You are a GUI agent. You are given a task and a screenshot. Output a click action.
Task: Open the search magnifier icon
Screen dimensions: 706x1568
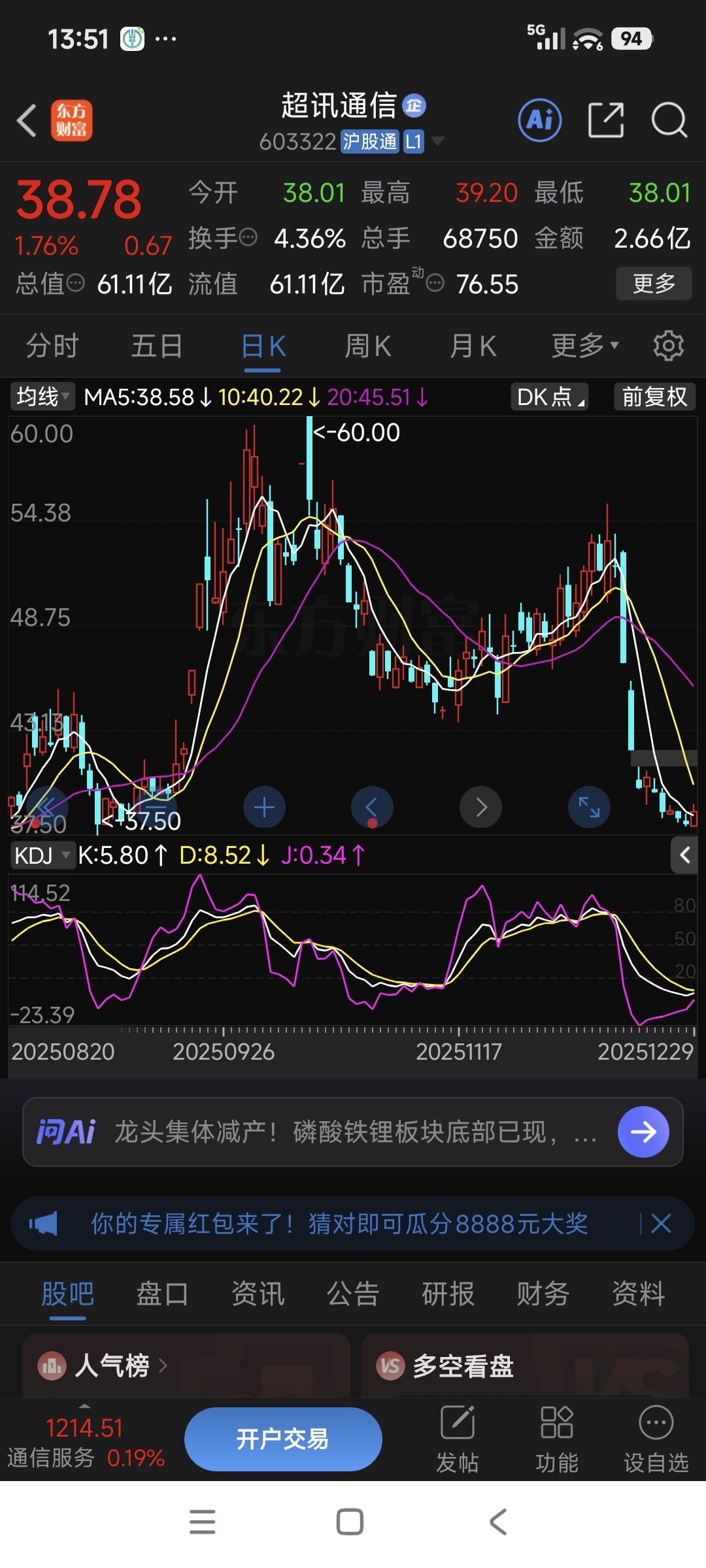tap(669, 120)
